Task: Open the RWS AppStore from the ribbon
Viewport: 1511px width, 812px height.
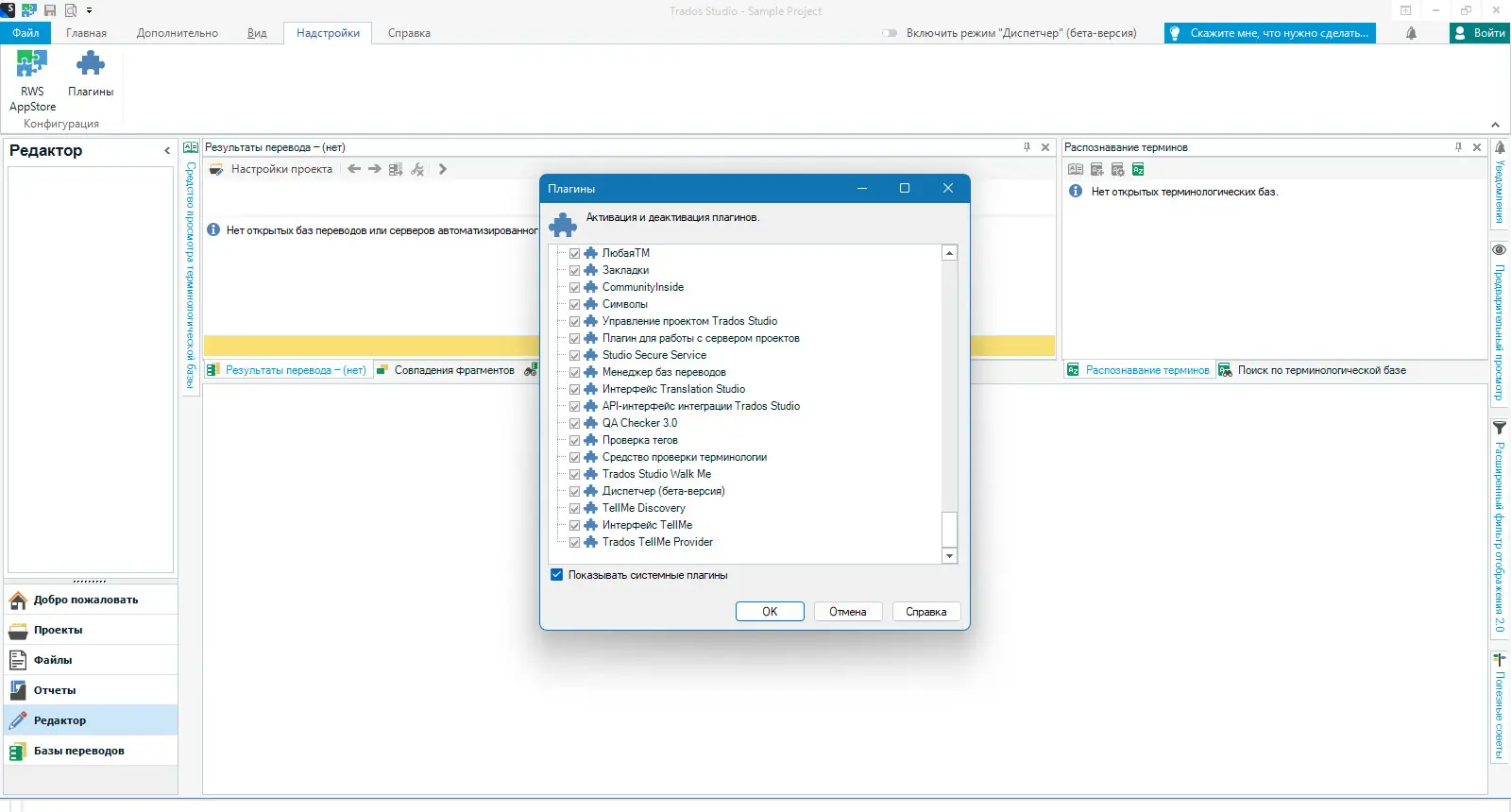Action: point(32,80)
